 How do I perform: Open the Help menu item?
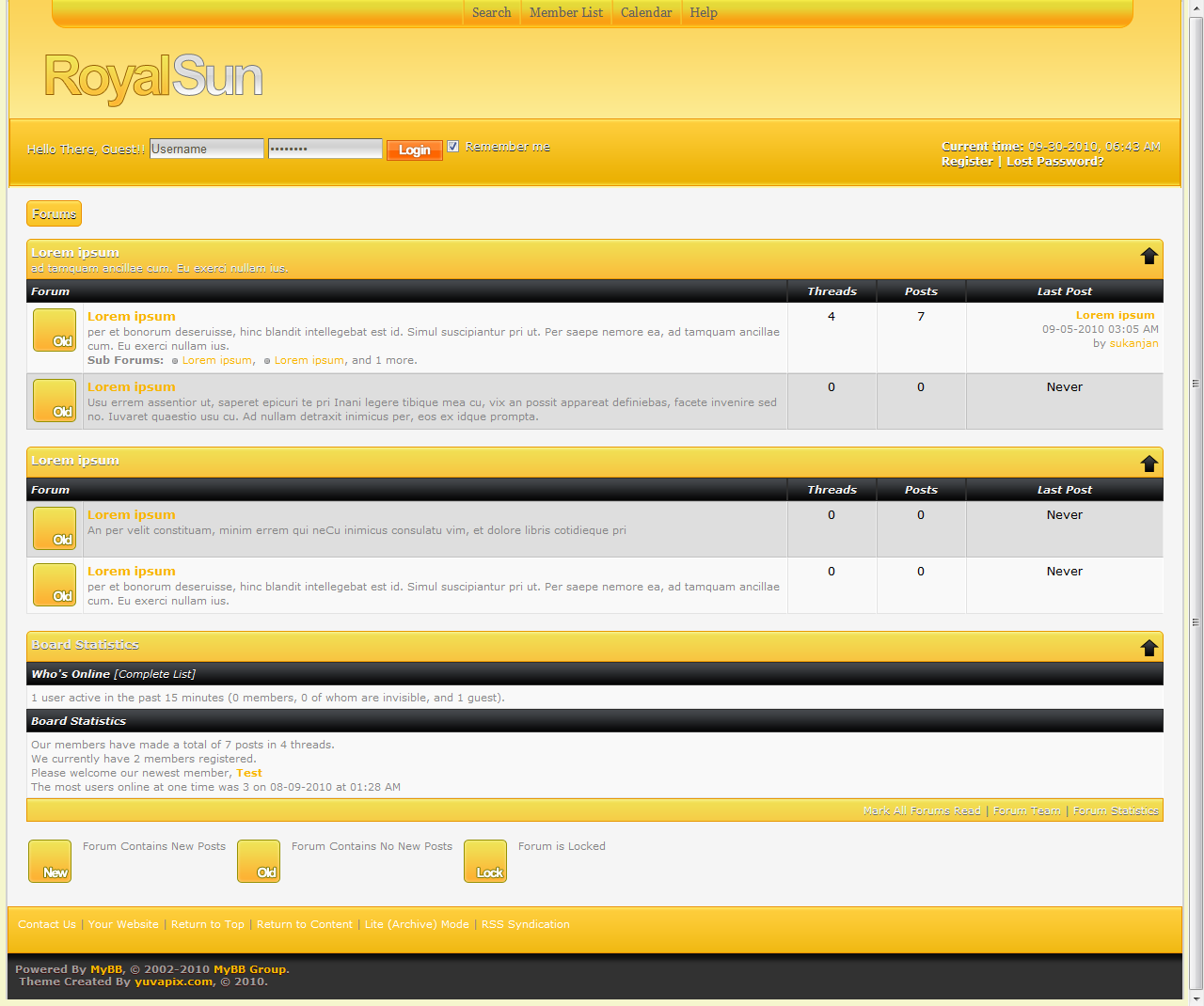[703, 12]
